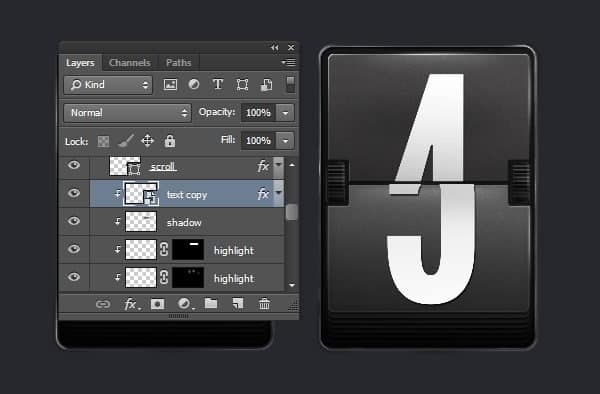Create a new layer
Screen dimensions: 600x394
click(238, 304)
